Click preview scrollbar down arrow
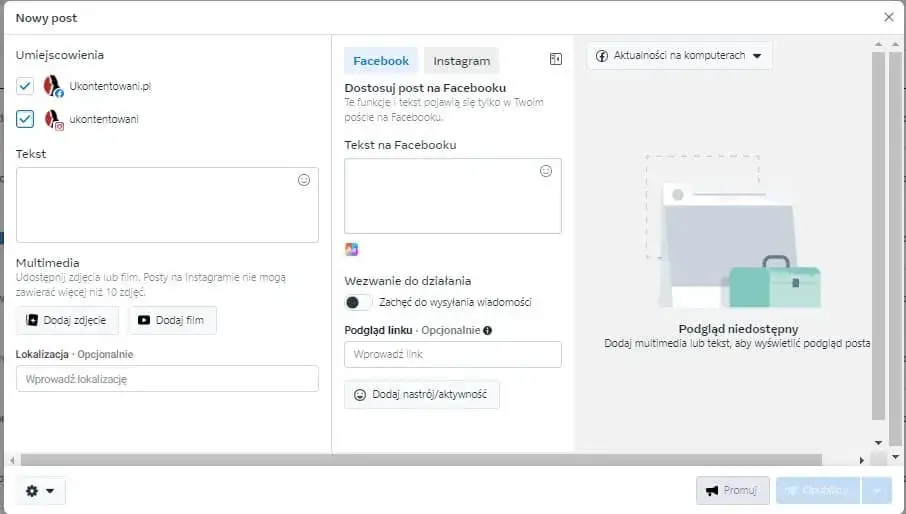This screenshot has width=906, height=514. [x=878, y=443]
